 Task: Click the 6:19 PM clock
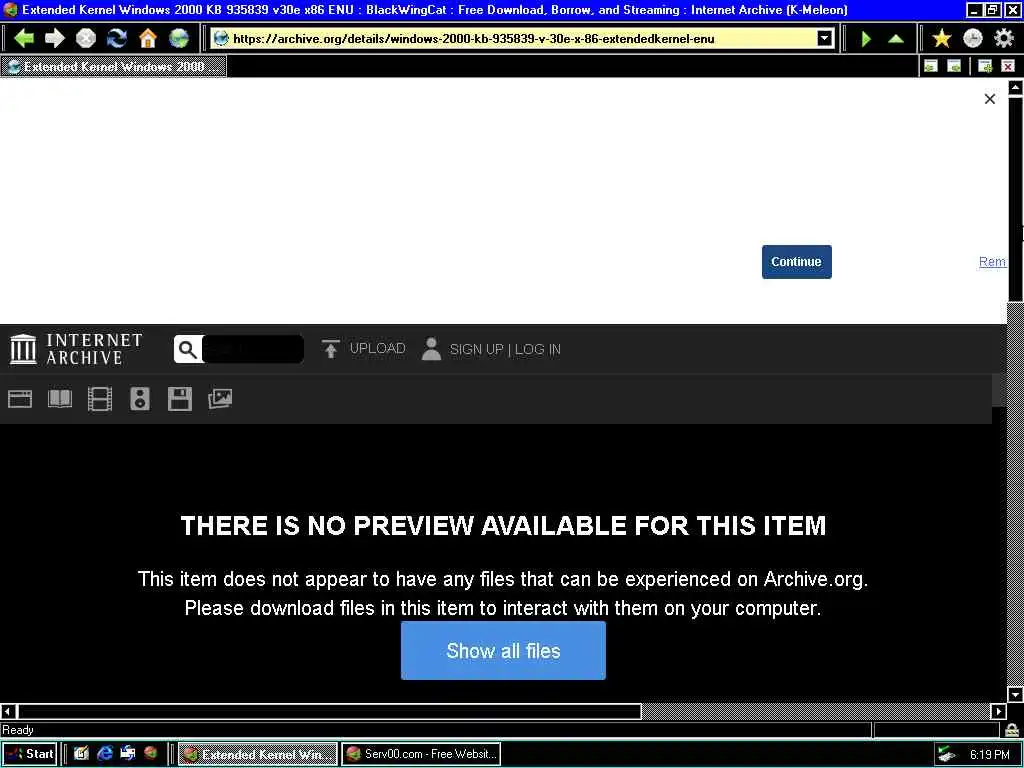click(x=990, y=754)
